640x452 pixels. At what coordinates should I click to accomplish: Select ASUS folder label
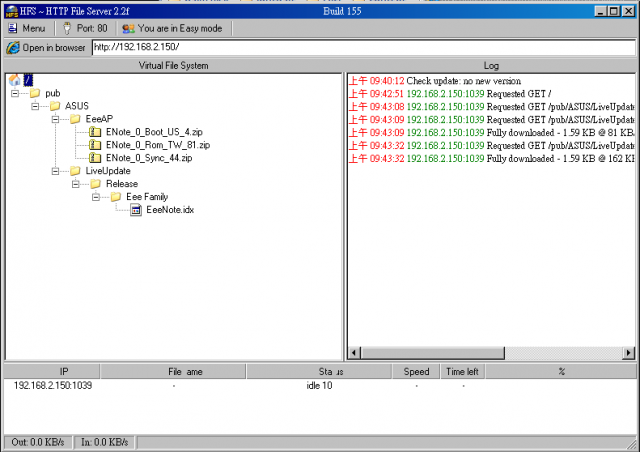[x=77, y=106]
